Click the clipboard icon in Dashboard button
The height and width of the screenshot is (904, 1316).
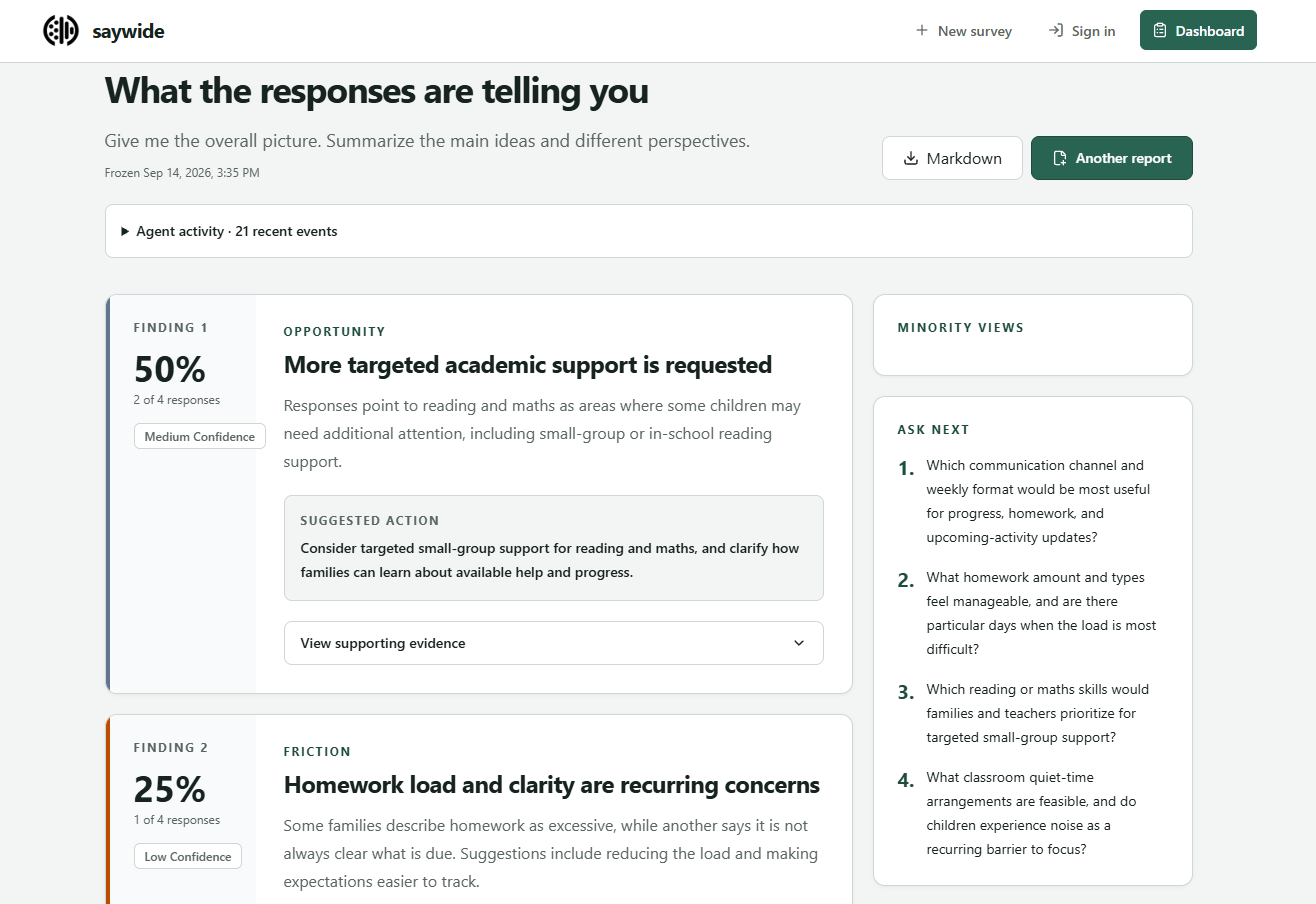(1160, 31)
